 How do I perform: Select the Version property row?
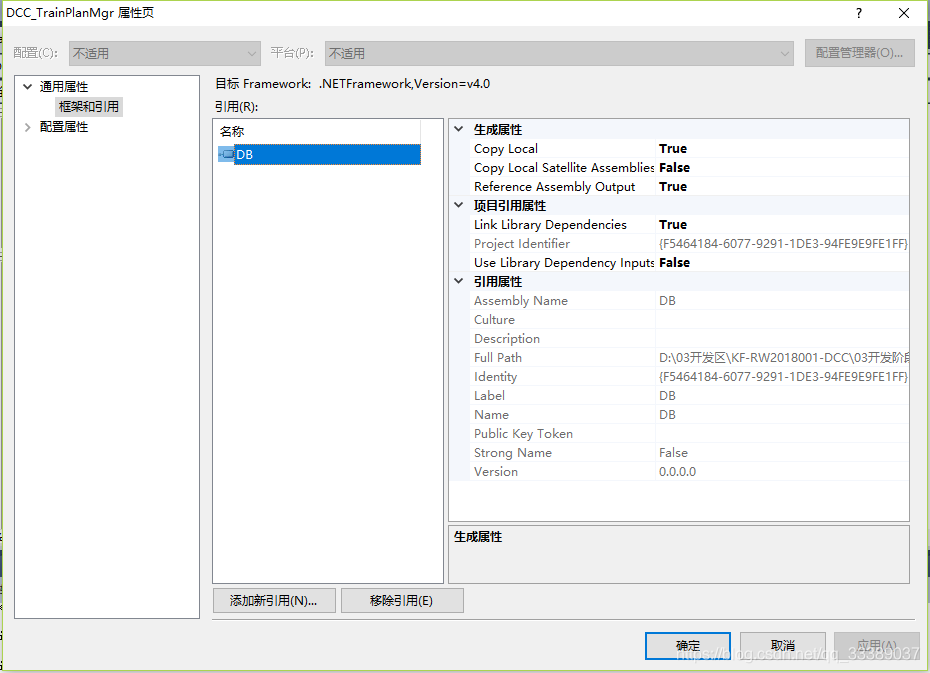coord(689,471)
